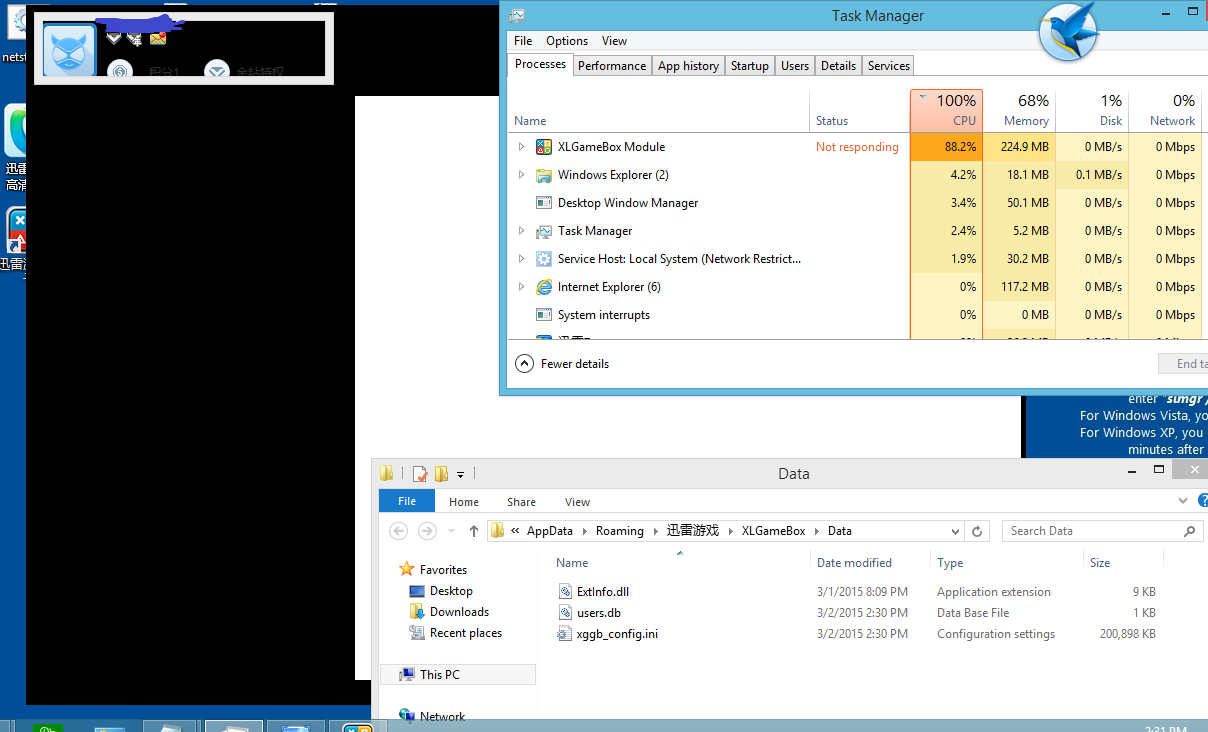Switch to Performance tab
The width and height of the screenshot is (1208, 732).
pos(612,66)
